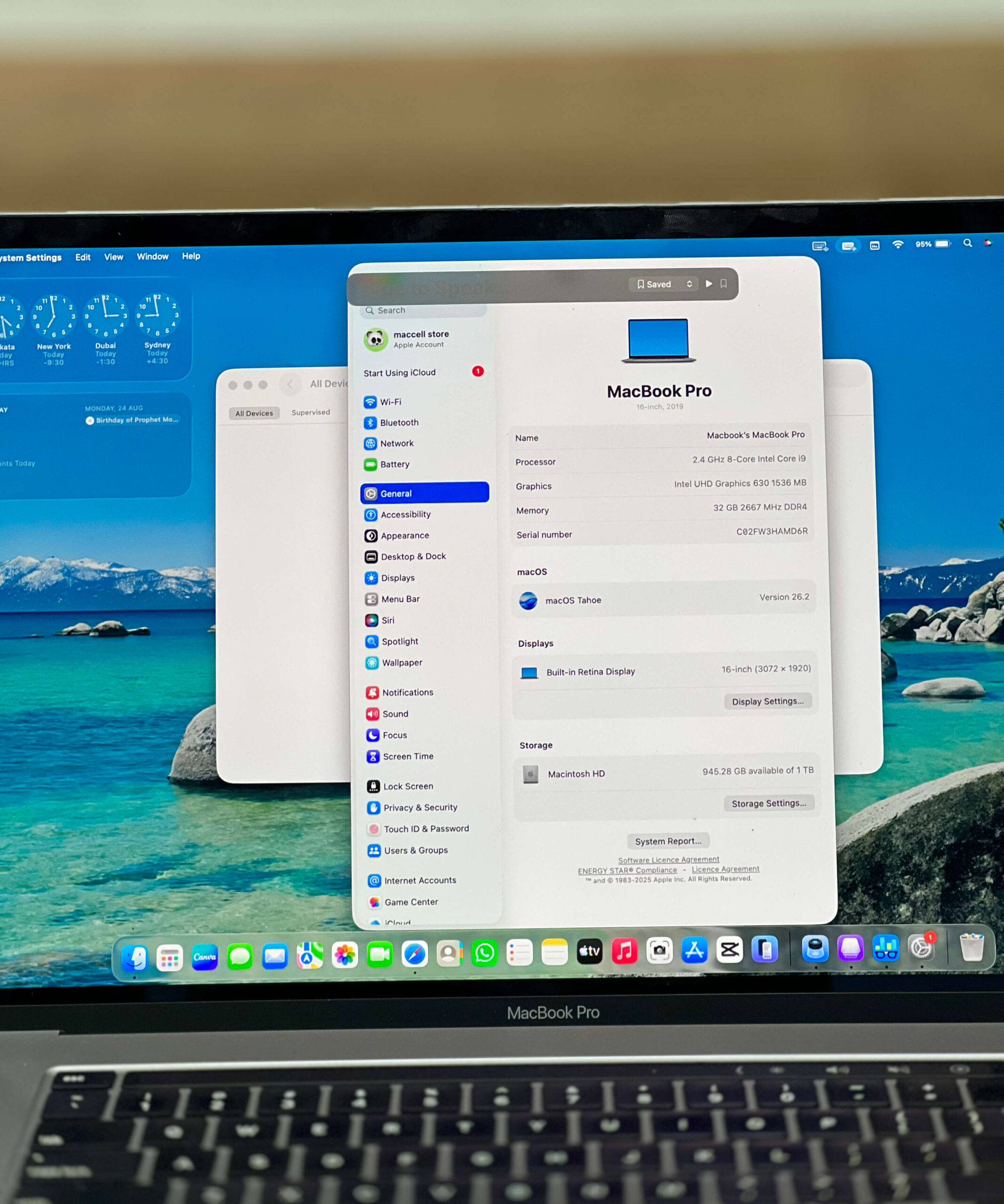Click the Wi-Fi status icon in menu bar
Image resolution: width=1004 pixels, height=1204 pixels.
pyautogui.click(x=898, y=245)
